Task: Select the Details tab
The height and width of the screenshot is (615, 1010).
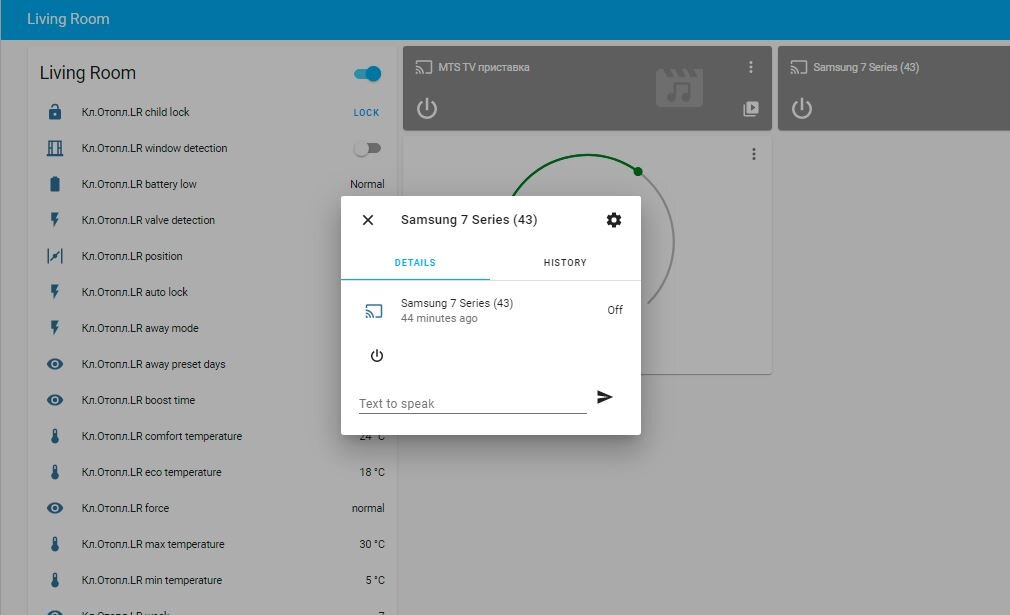Action: point(415,263)
